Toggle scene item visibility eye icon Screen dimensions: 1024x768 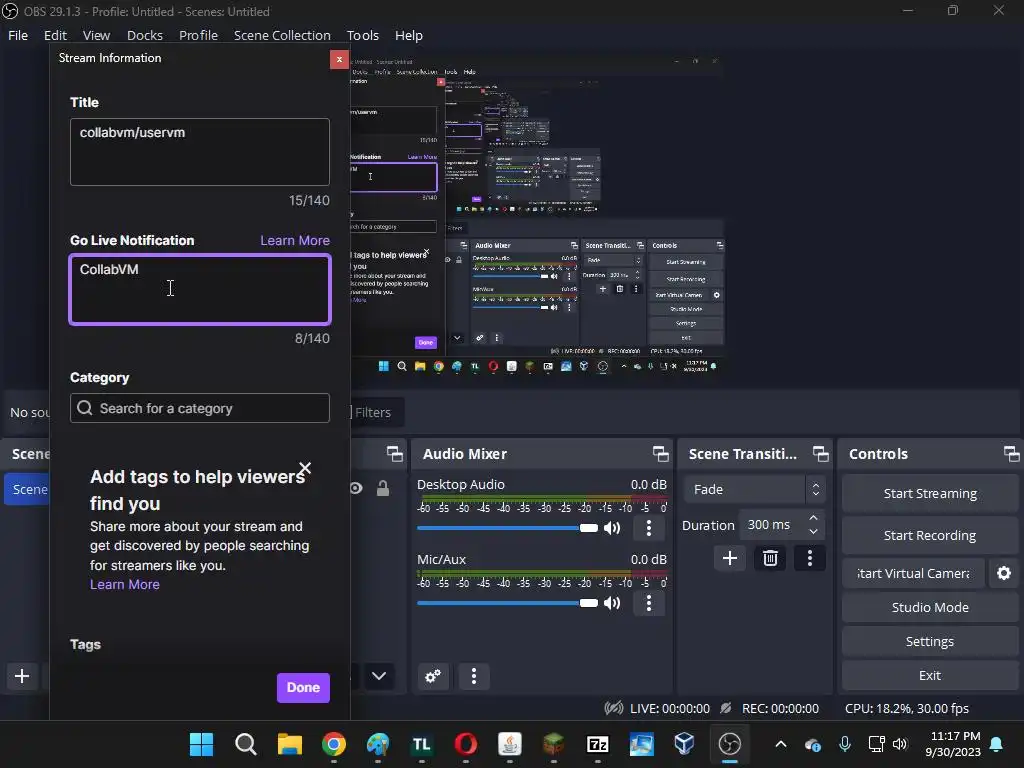[356, 488]
